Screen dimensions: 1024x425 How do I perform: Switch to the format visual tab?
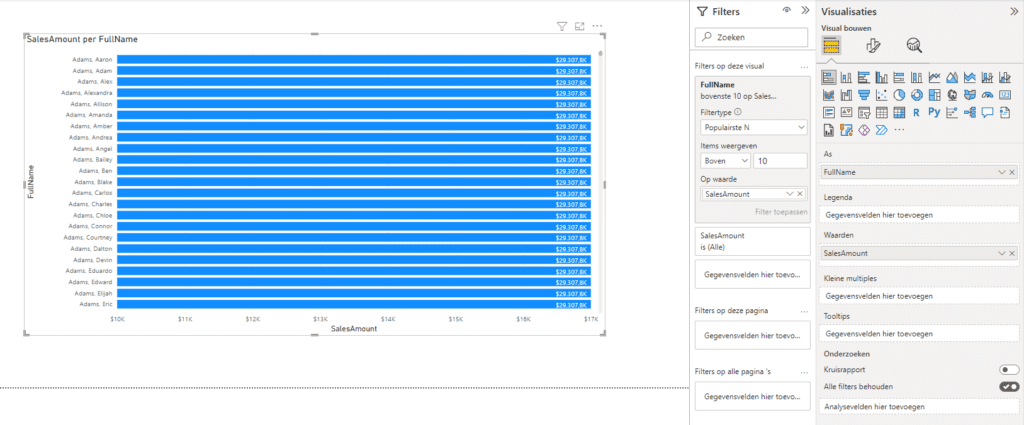click(x=873, y=45)
